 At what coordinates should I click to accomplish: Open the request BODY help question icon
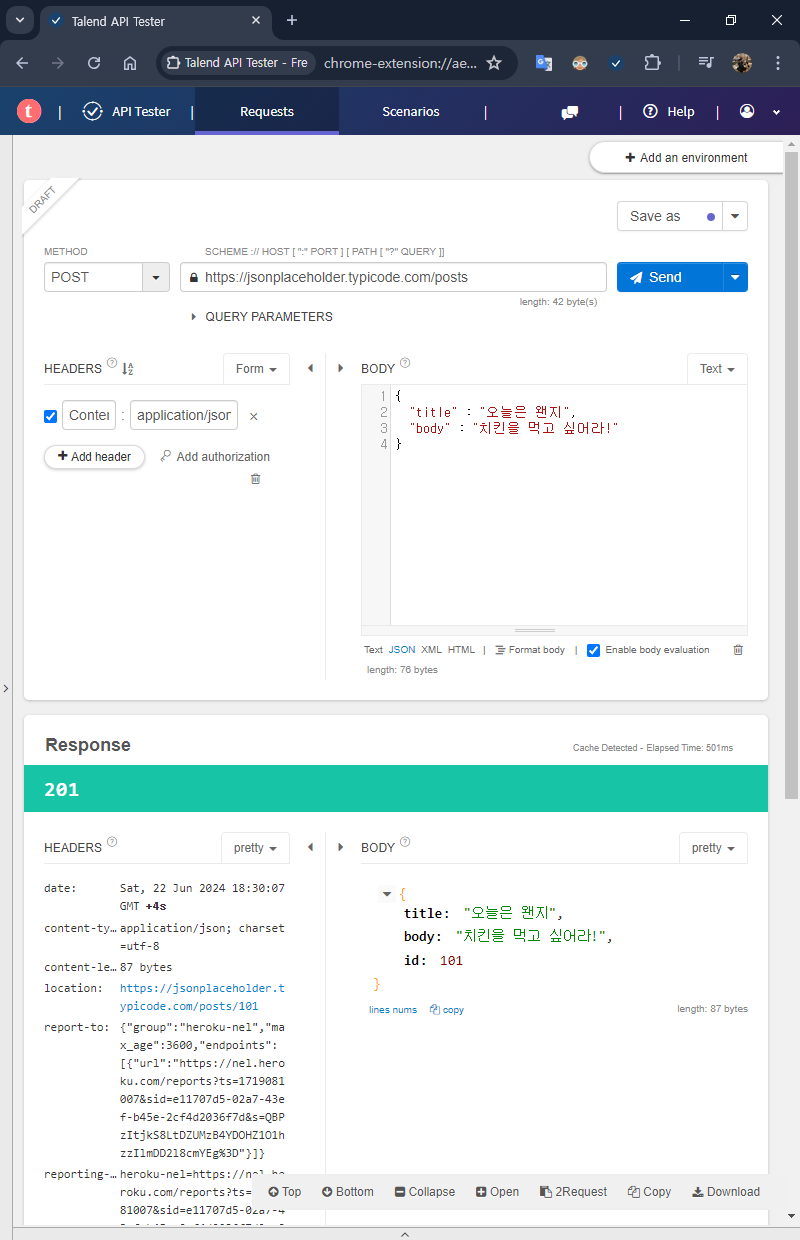(405, 364)
